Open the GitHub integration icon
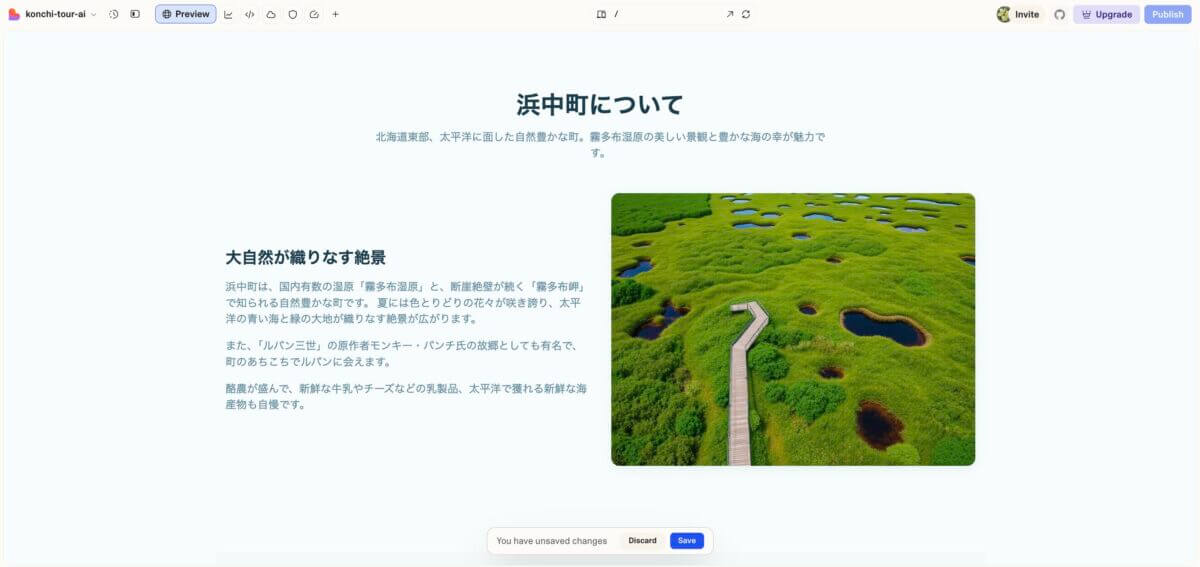Viewport: 1200px width, 567px height. click(x=1060, y=14)
